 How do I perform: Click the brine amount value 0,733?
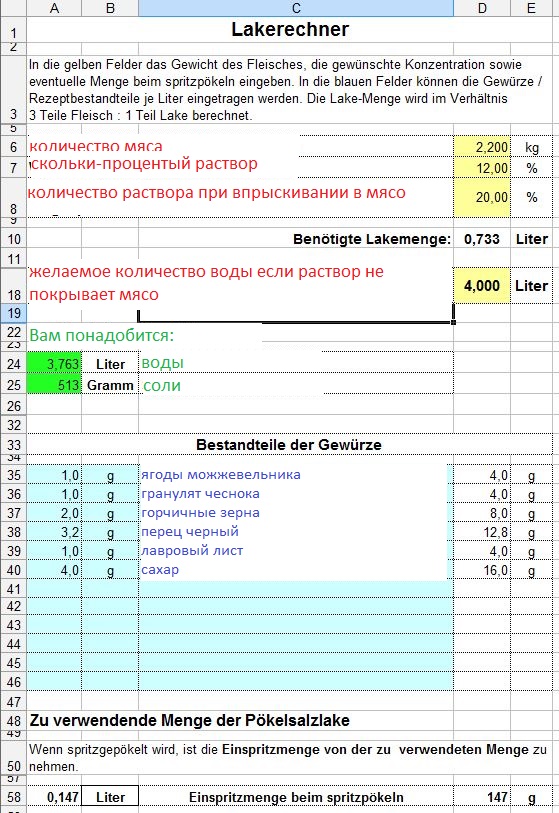(482, 239)
